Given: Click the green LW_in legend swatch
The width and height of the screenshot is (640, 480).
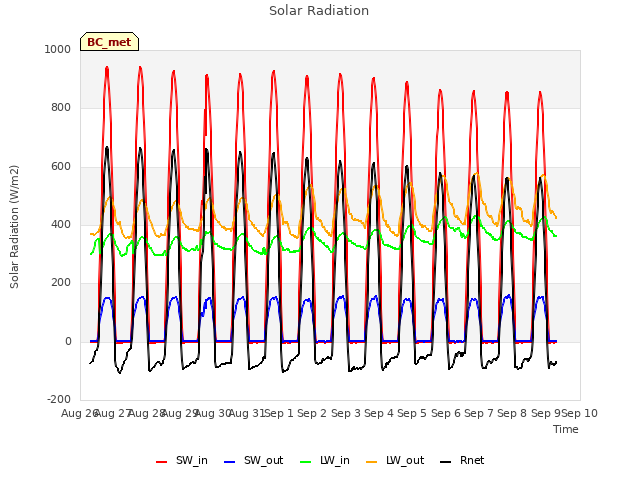Looking at the screenshot, I should click(306, 462).
